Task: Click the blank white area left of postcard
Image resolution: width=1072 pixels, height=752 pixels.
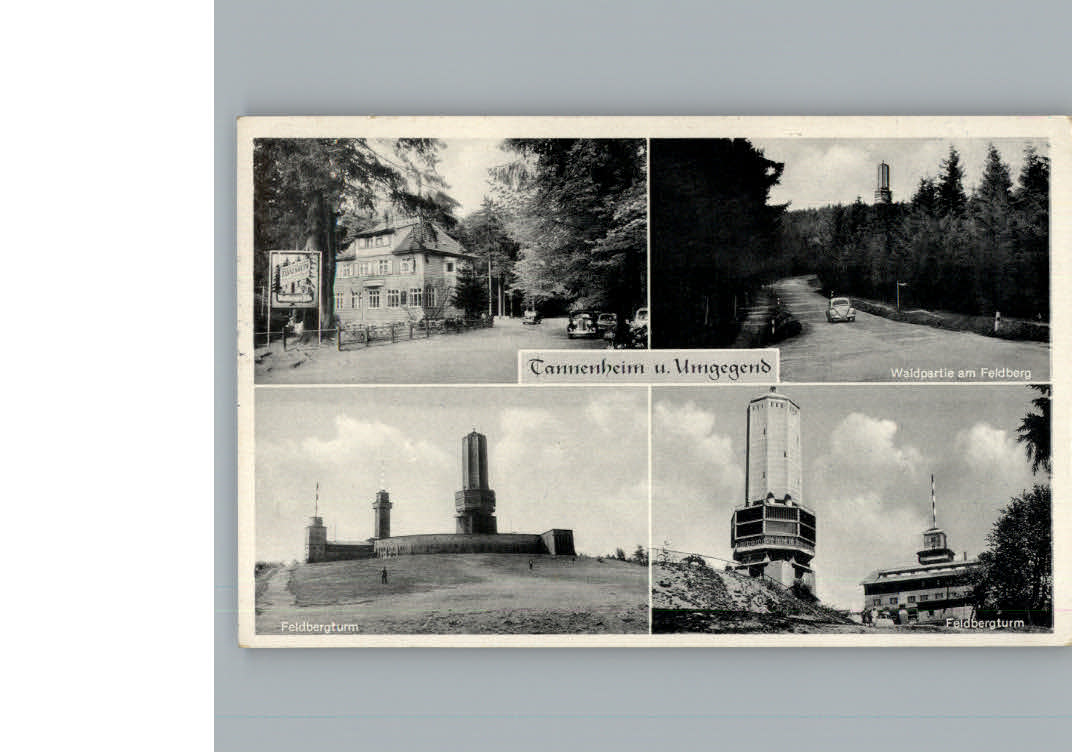Action: point(106,376)
